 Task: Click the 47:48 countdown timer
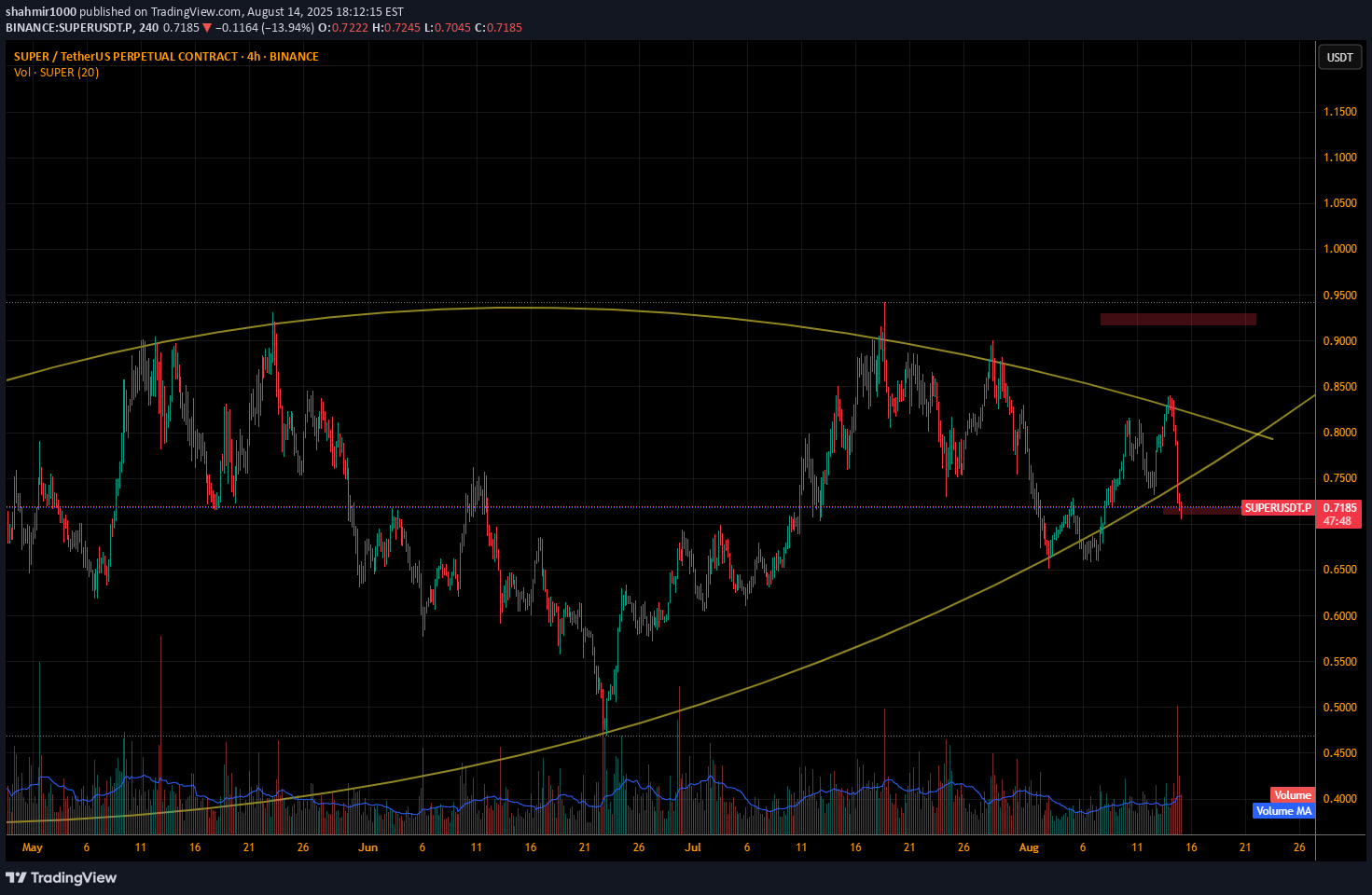[x=1337, y=521]
